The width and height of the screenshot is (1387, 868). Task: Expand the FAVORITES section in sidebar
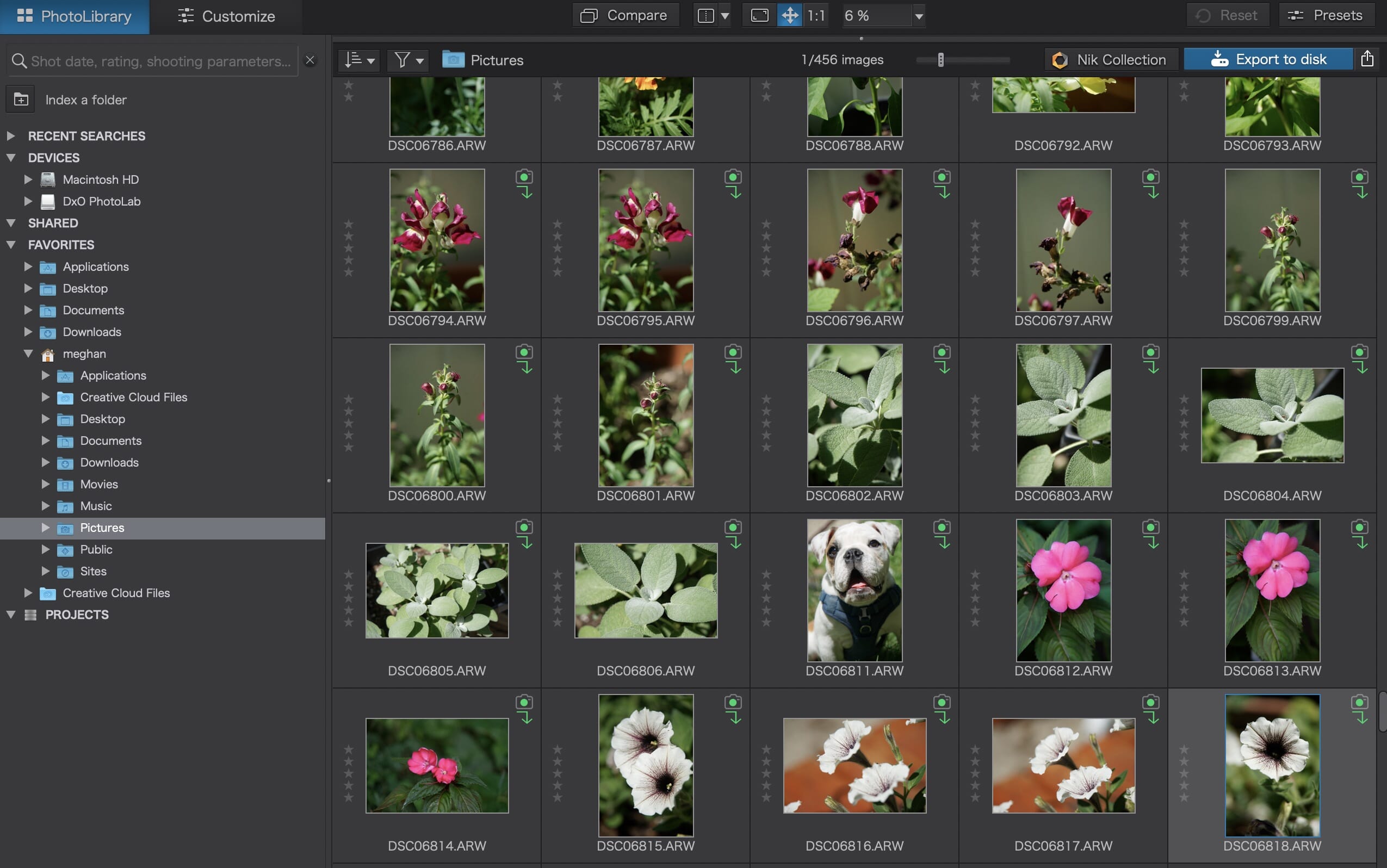(x=11, y=245)
